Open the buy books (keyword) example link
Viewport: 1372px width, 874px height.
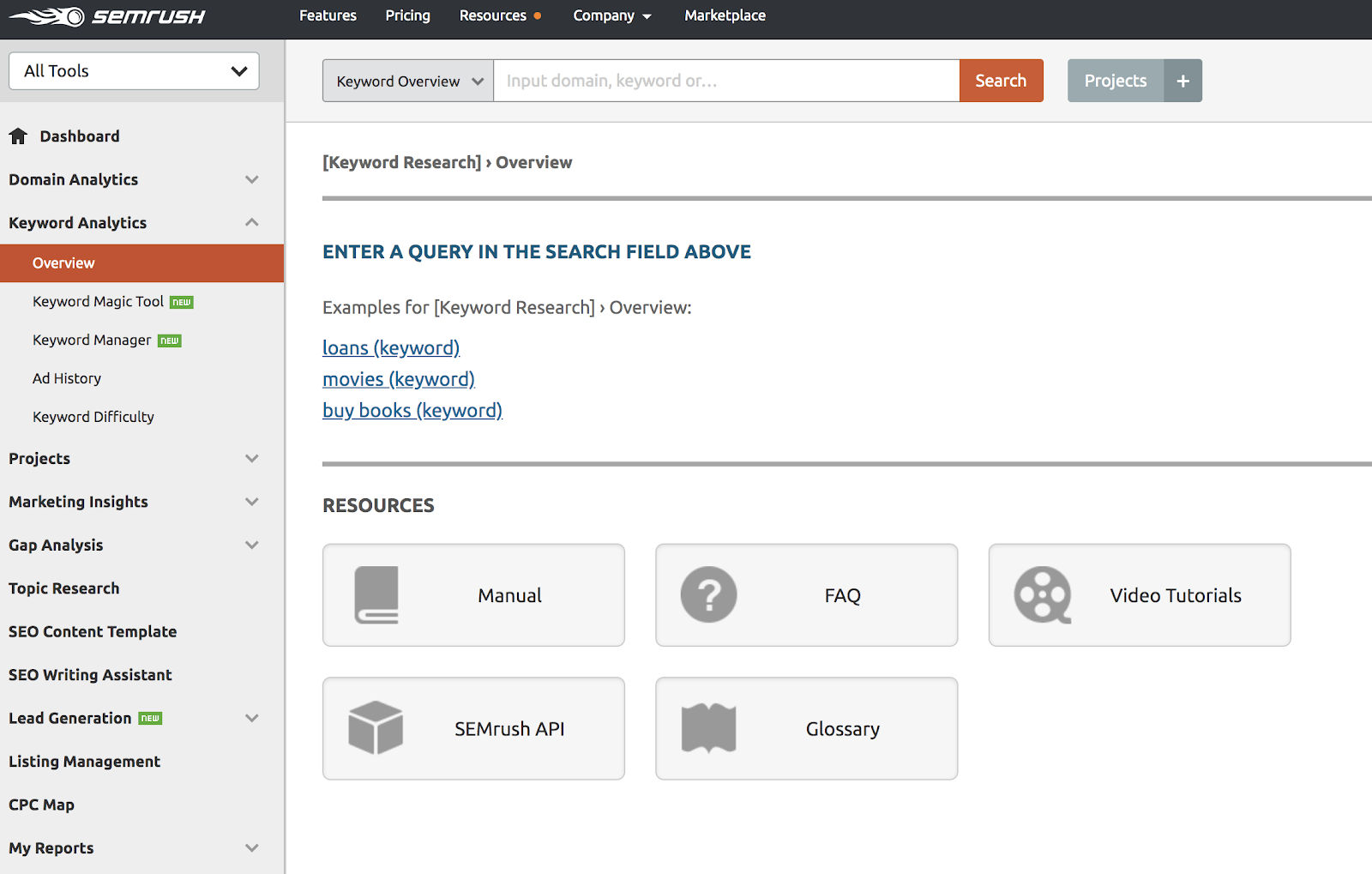pos(412,410)
